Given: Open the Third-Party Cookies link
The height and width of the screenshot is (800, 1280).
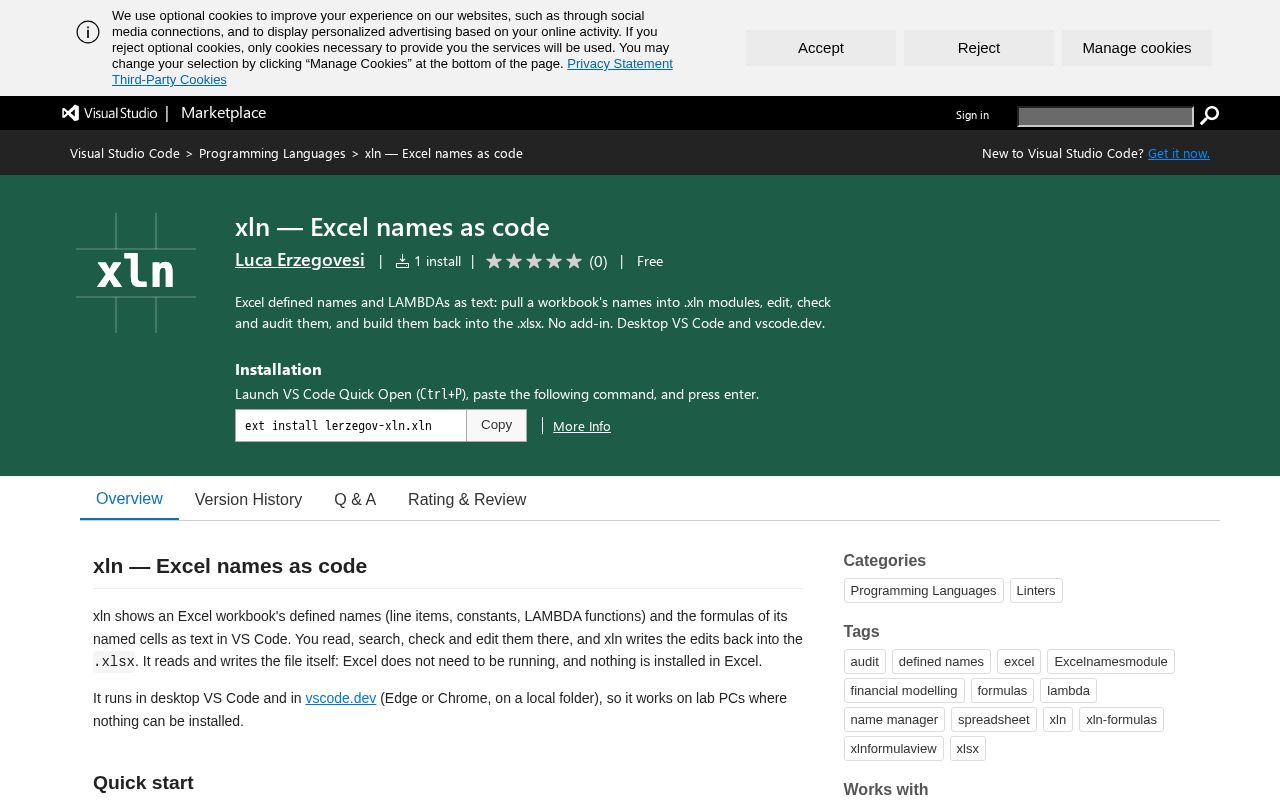Looking at the screenshot, I should [169, 80].
